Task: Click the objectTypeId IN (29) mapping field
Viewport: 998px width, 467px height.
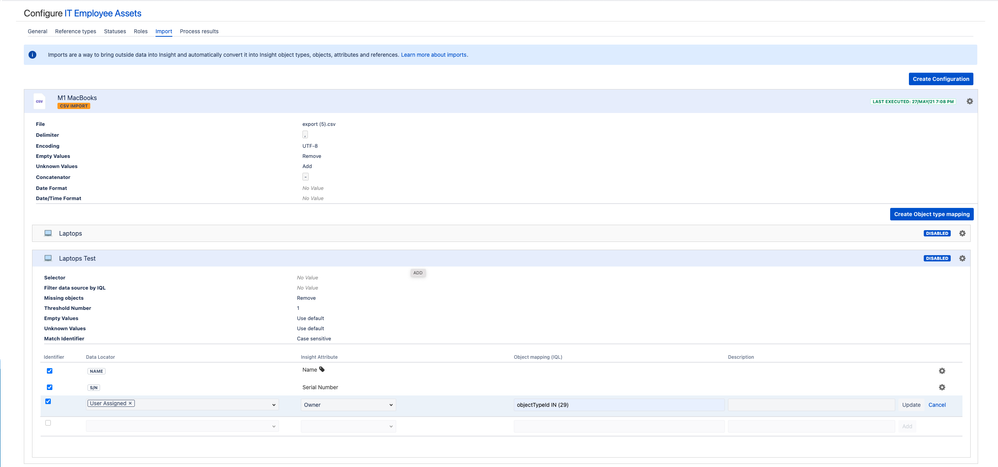Action: (618, 405)
